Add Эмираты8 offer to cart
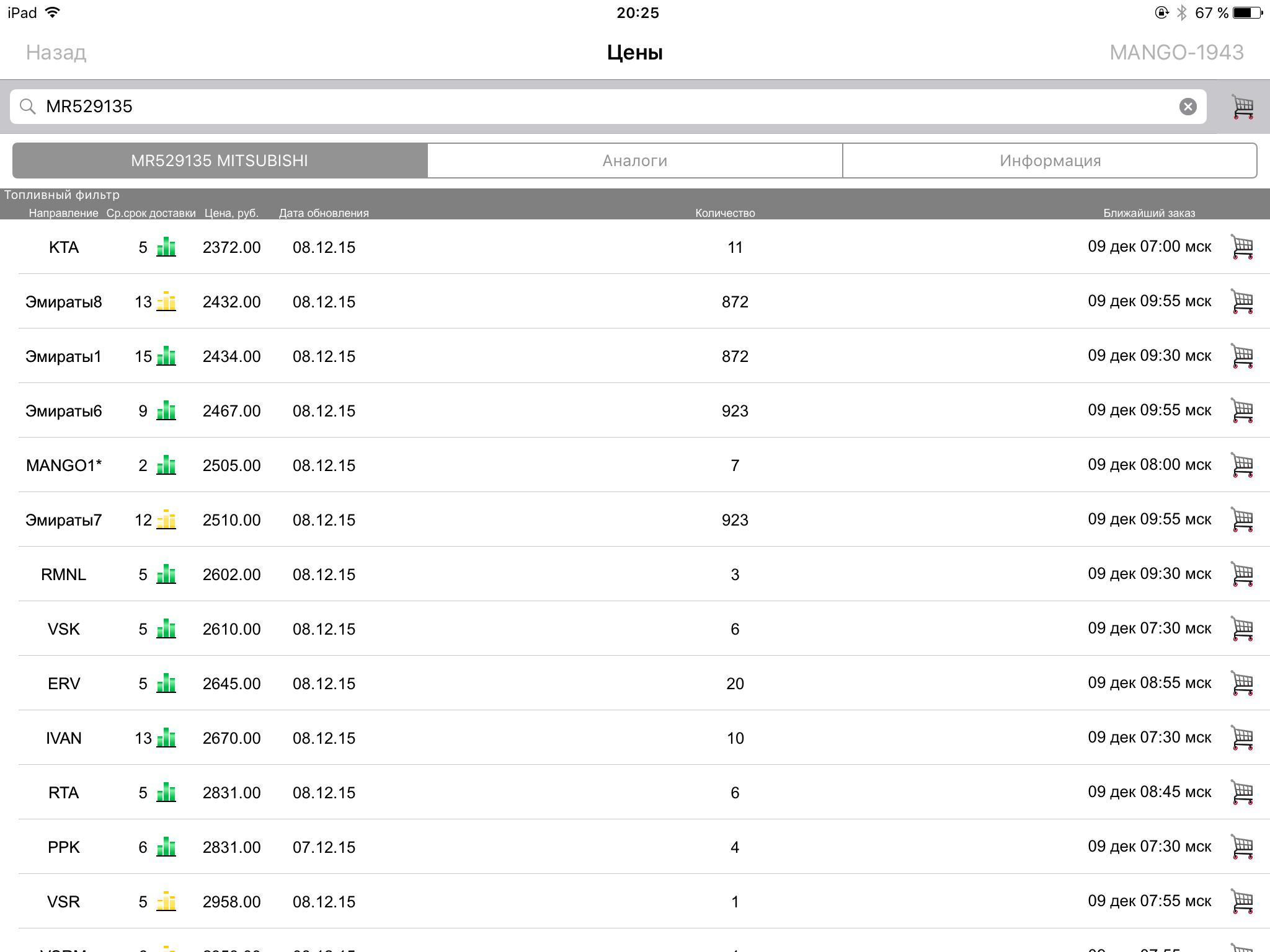Viewport: 1270px width, 952px height. pos(1242,302)
